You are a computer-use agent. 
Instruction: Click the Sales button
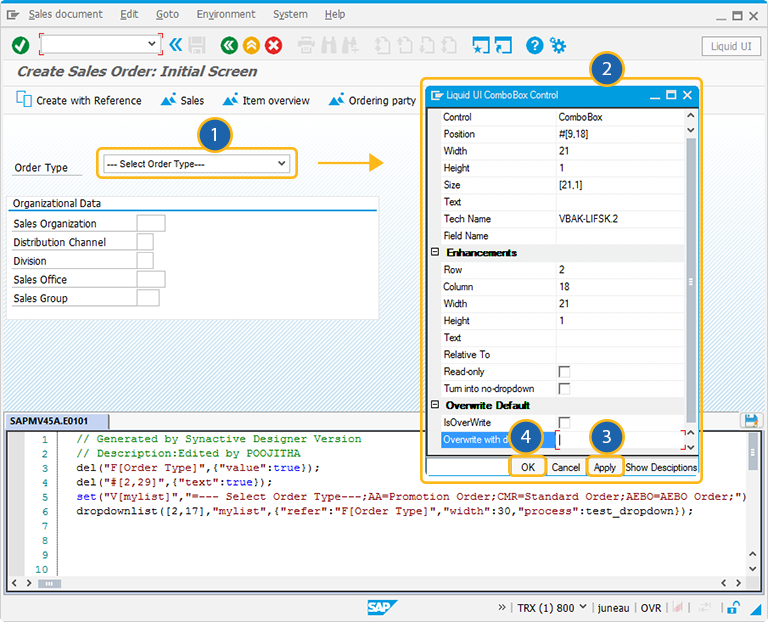[182, 100]
